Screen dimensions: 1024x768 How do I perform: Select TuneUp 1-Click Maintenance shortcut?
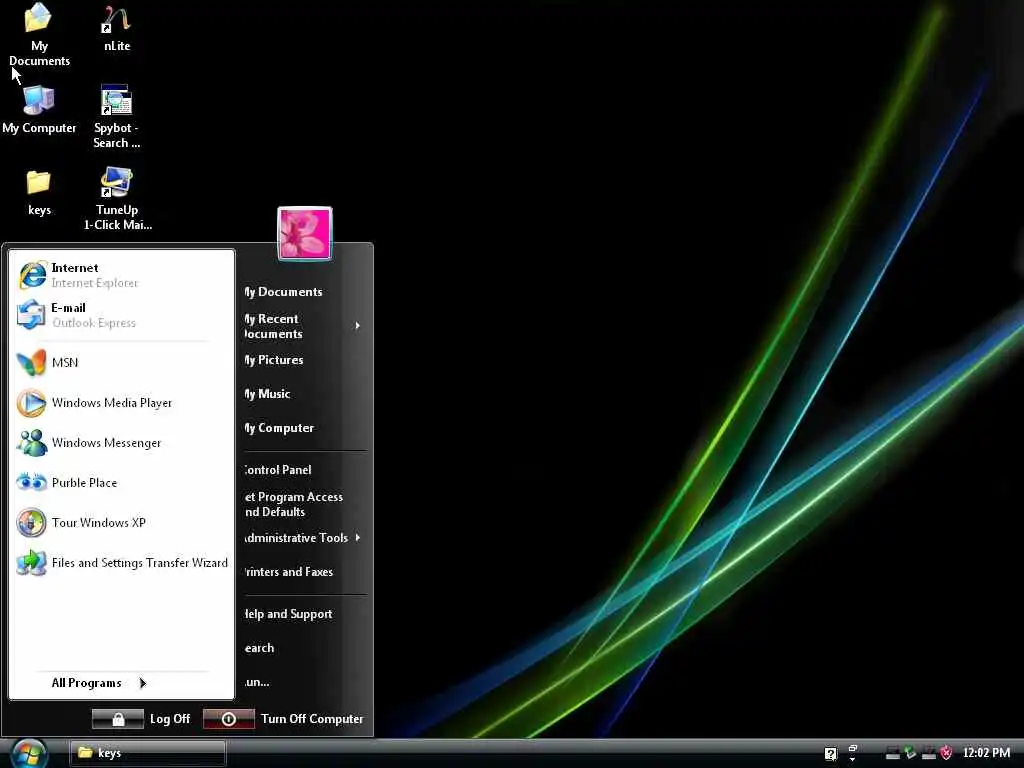tap(117, 199)
